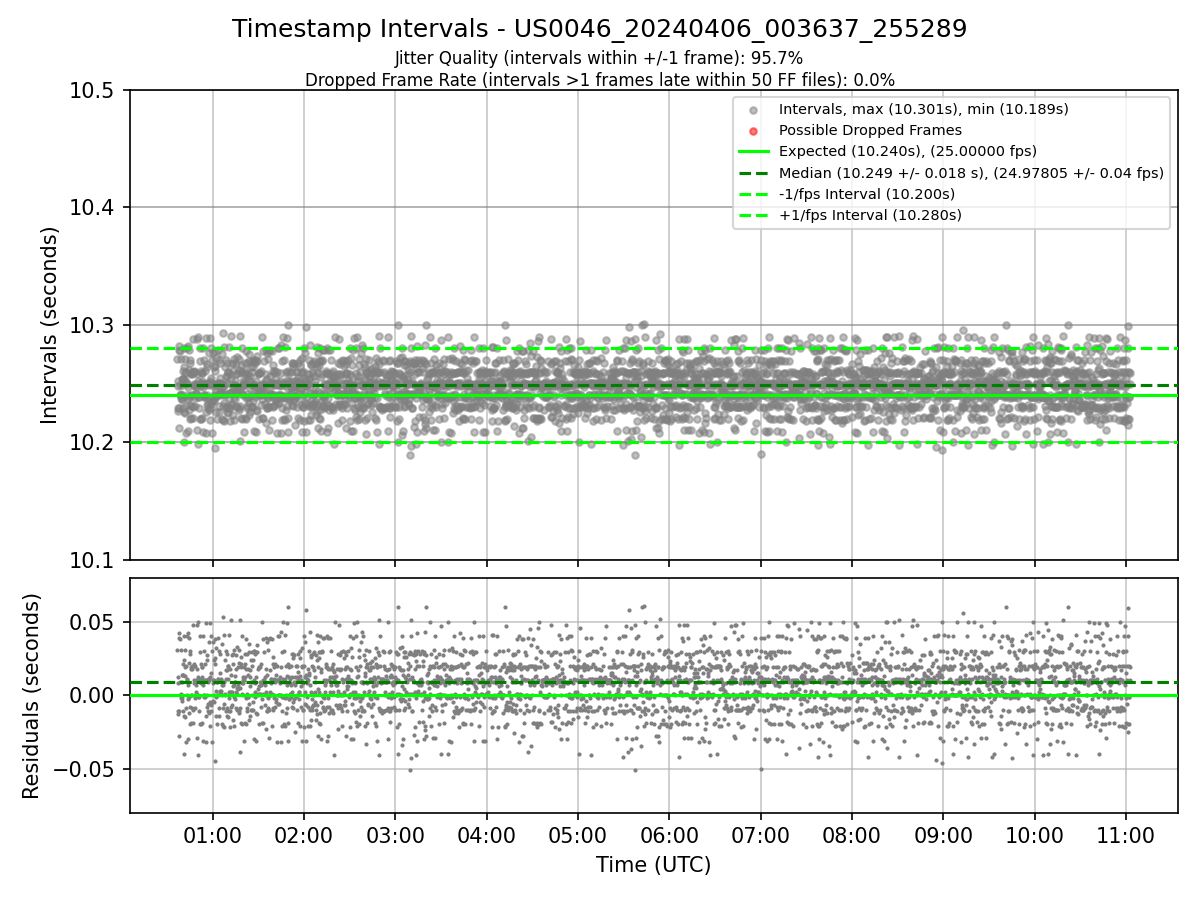Click the x-axis tick label 04:00
The width and height of the screenshot is (1200, 900).
click(486, 833)
